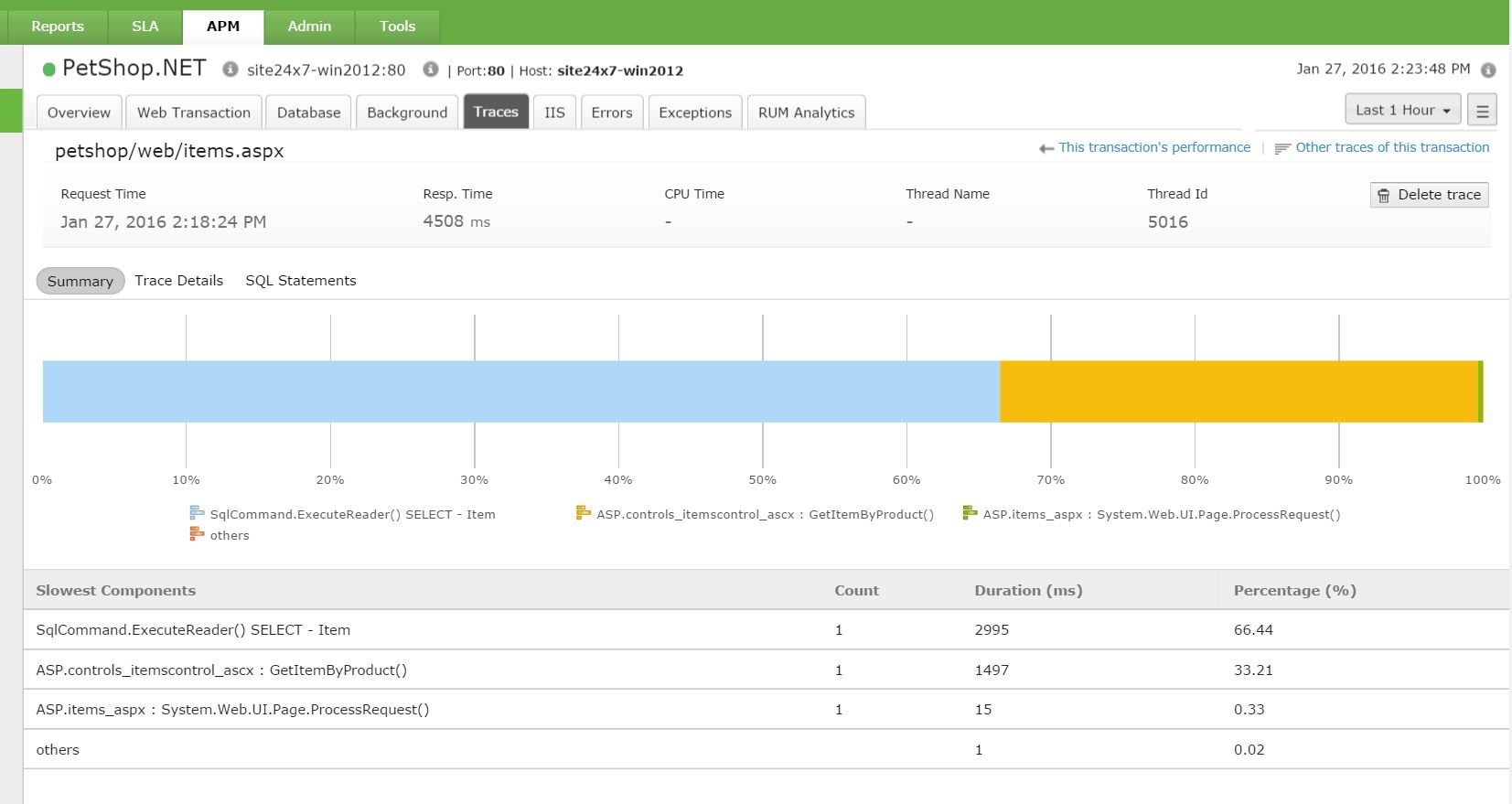
Task: Click percentage value 66.44
Action: (1253, 630)
